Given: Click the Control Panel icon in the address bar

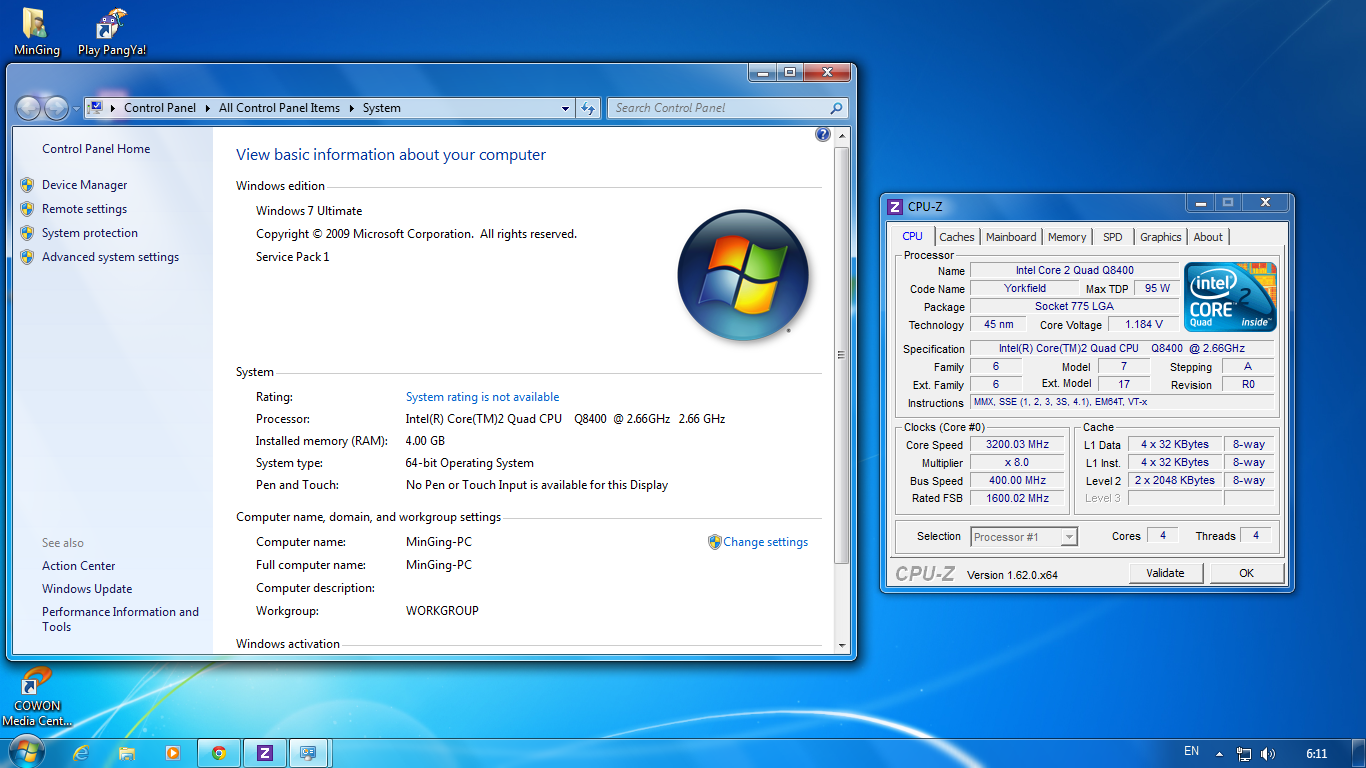Looking at the screenshot, I should pyautogui.click(x=96, y=108).
